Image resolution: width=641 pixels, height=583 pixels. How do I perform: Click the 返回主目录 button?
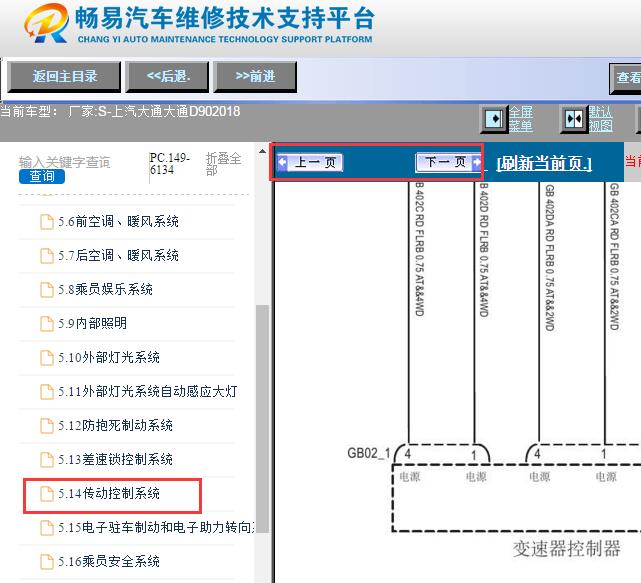[x=64, y=76]
